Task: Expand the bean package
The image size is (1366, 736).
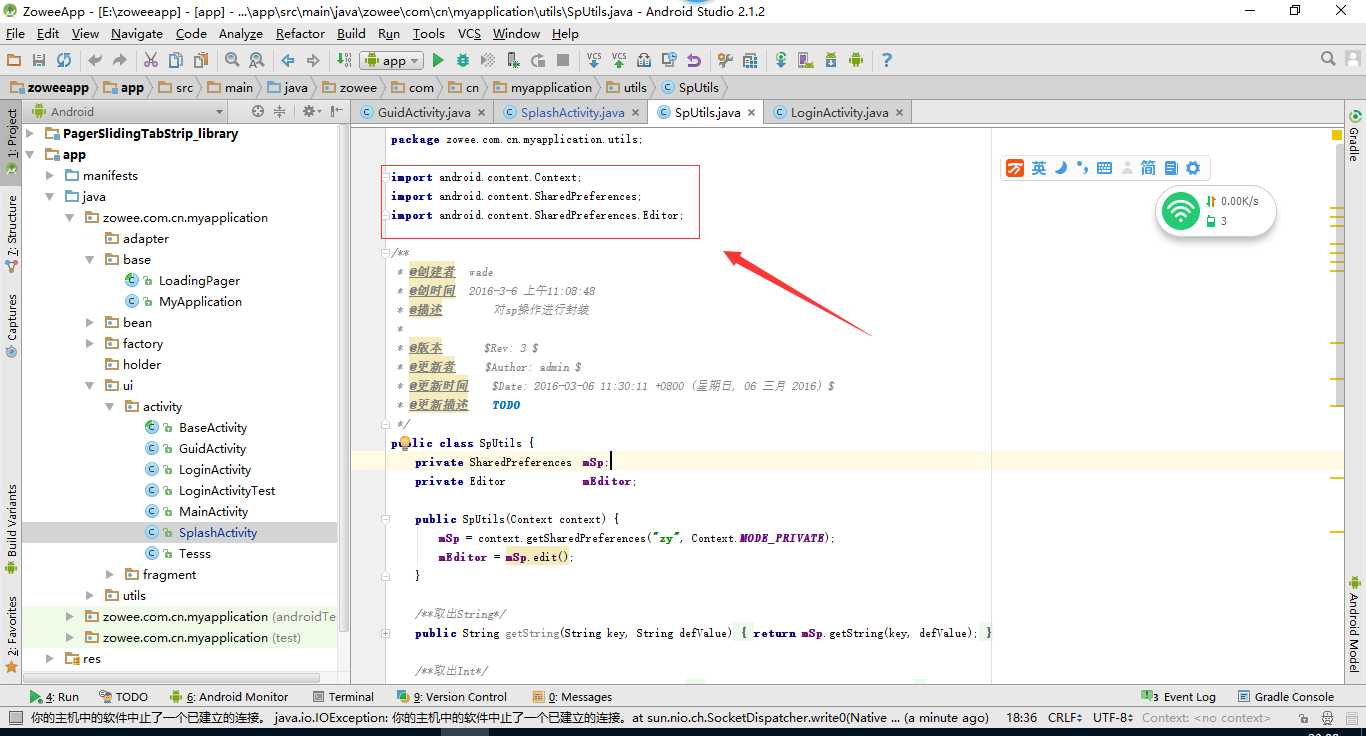Action: [90, 322]
